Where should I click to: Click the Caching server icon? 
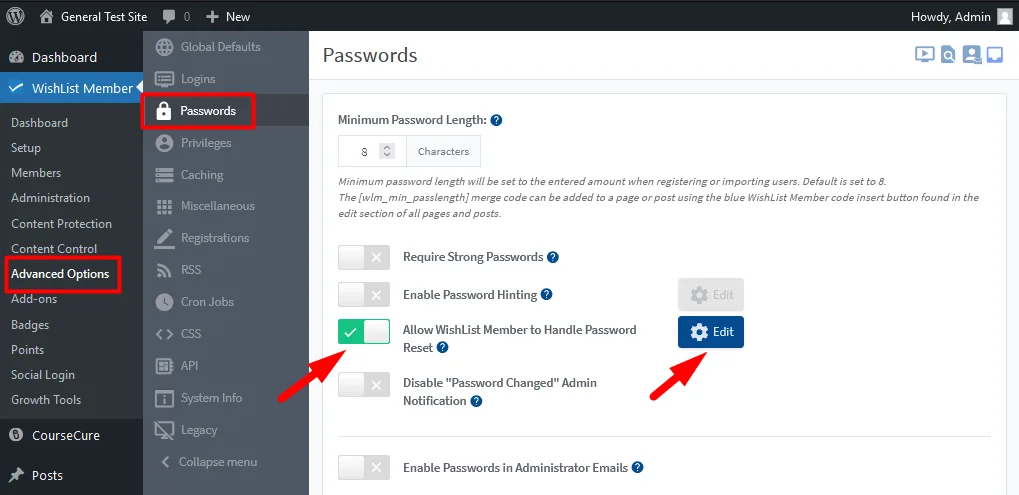coord(164,175)
